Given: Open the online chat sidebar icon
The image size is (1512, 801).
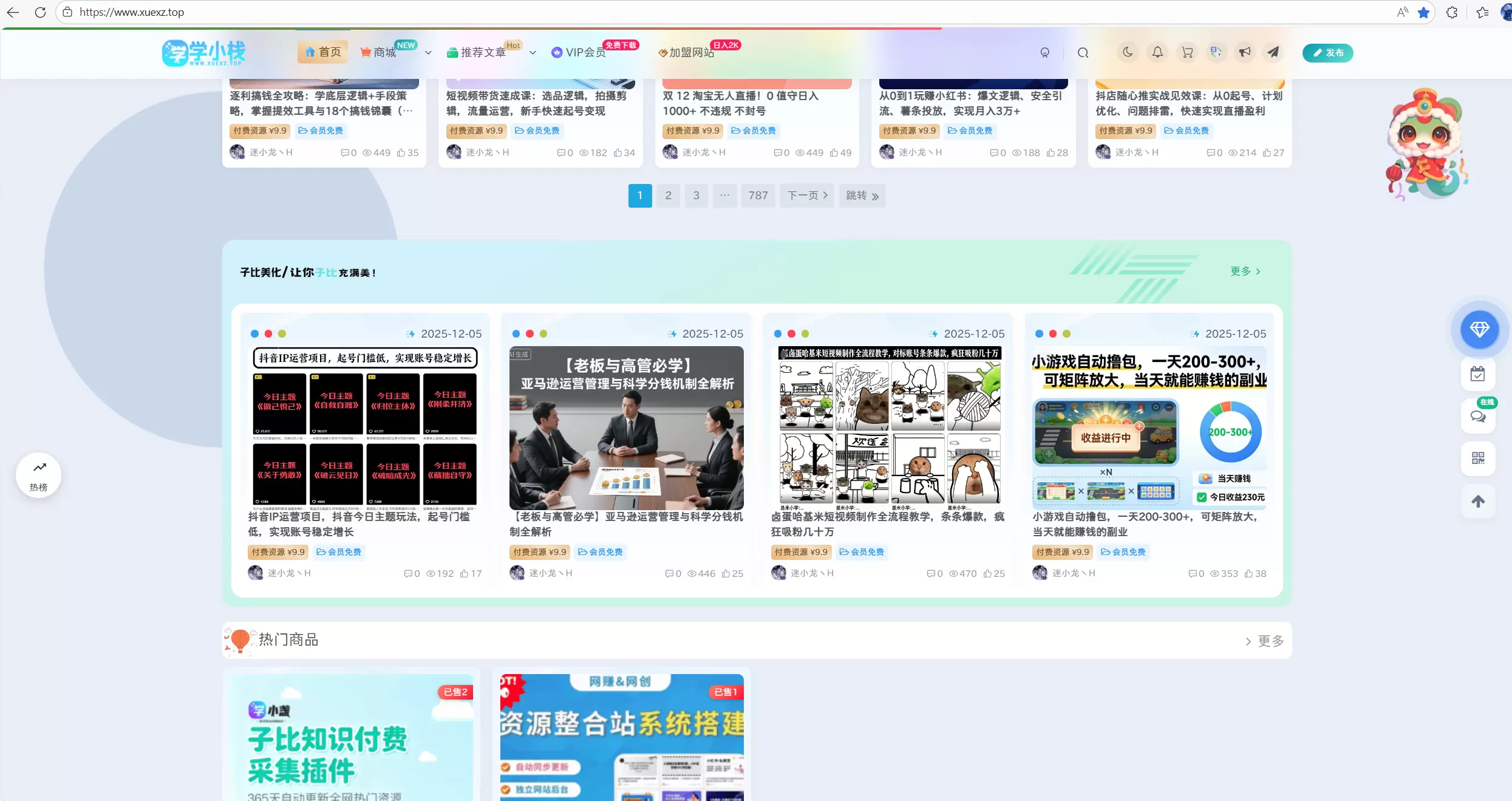Looking at the screenshot, I should pos(1478,417).
